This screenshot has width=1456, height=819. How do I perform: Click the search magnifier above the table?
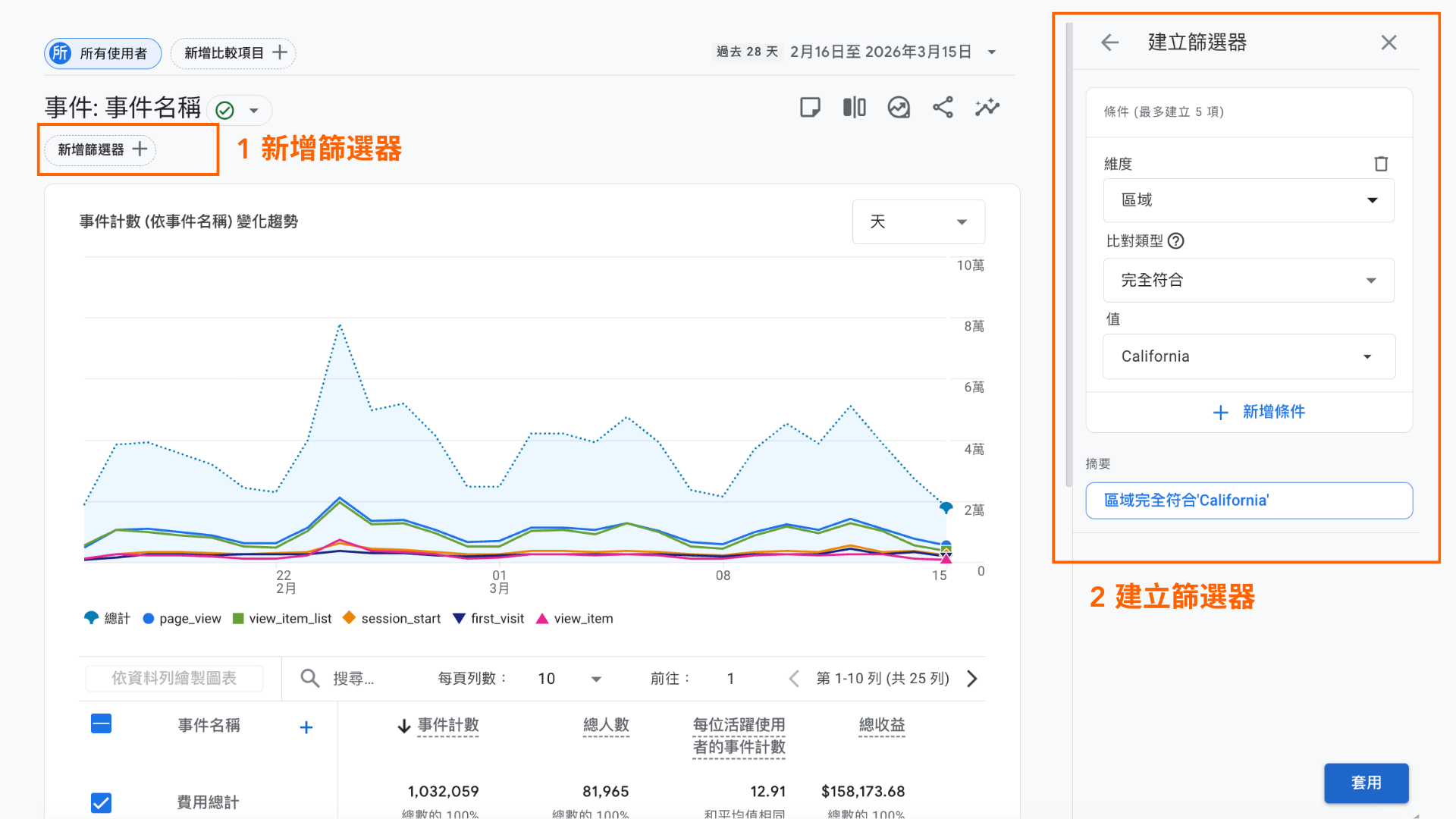click(x=309, y=678)
